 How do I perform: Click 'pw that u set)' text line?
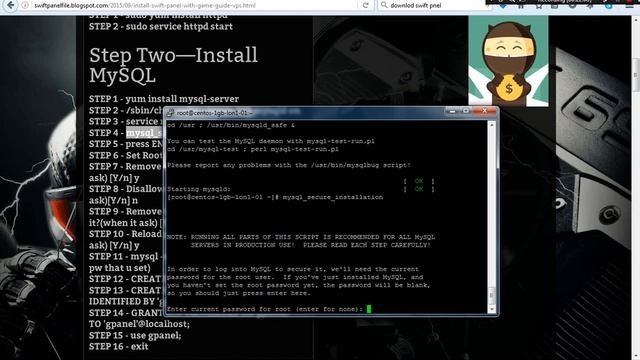pos(120,268)
